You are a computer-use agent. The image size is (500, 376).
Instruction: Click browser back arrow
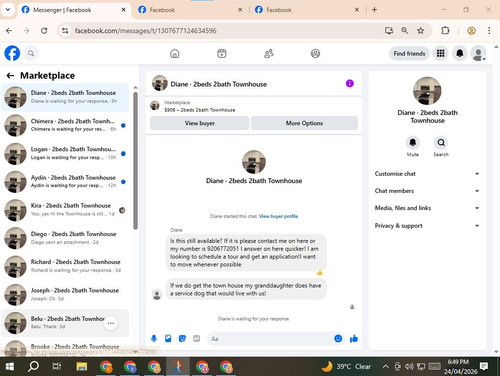tap(9, 31)
